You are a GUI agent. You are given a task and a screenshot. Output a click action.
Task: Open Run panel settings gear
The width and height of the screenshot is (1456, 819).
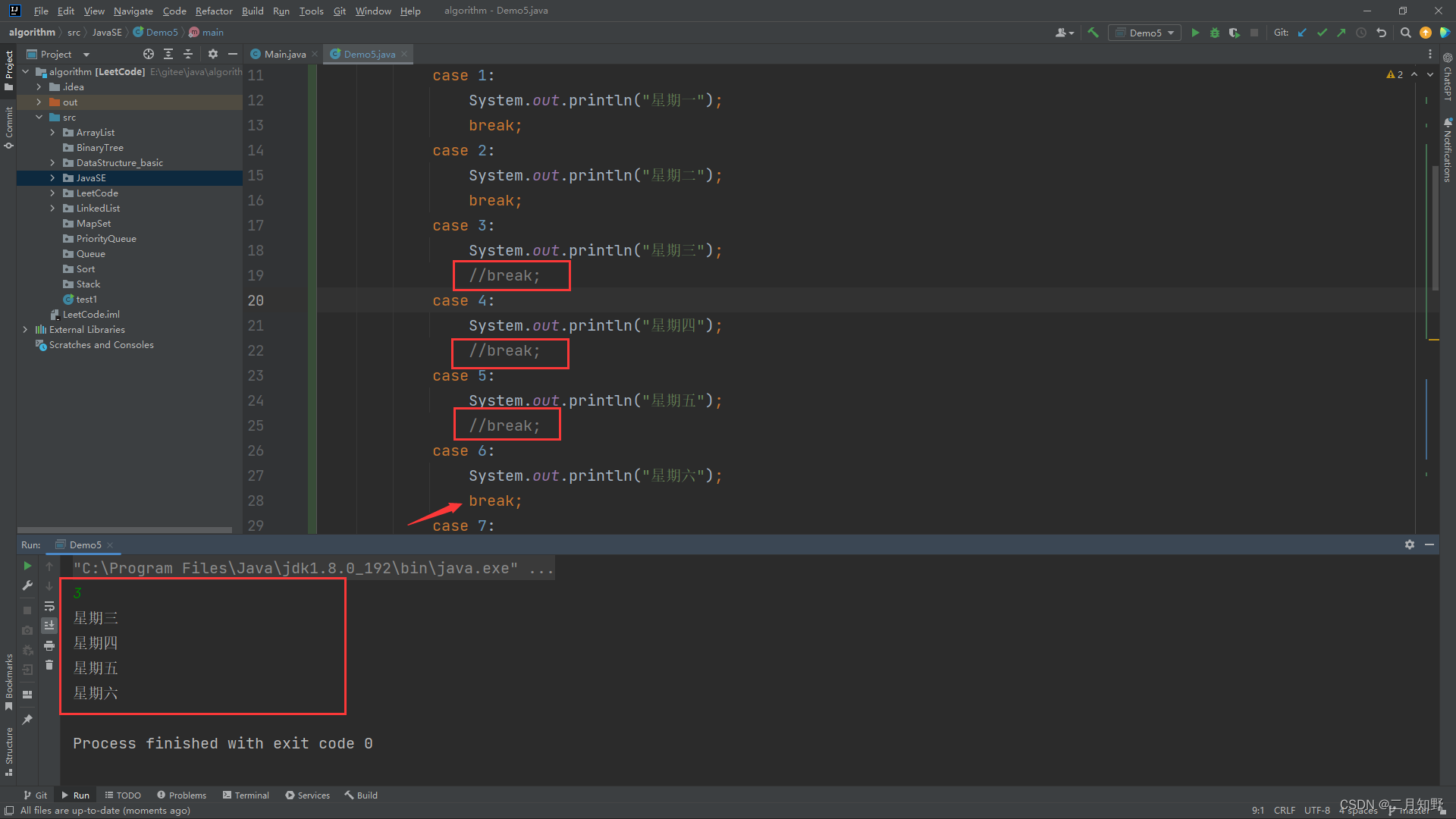click(1410, 544)
